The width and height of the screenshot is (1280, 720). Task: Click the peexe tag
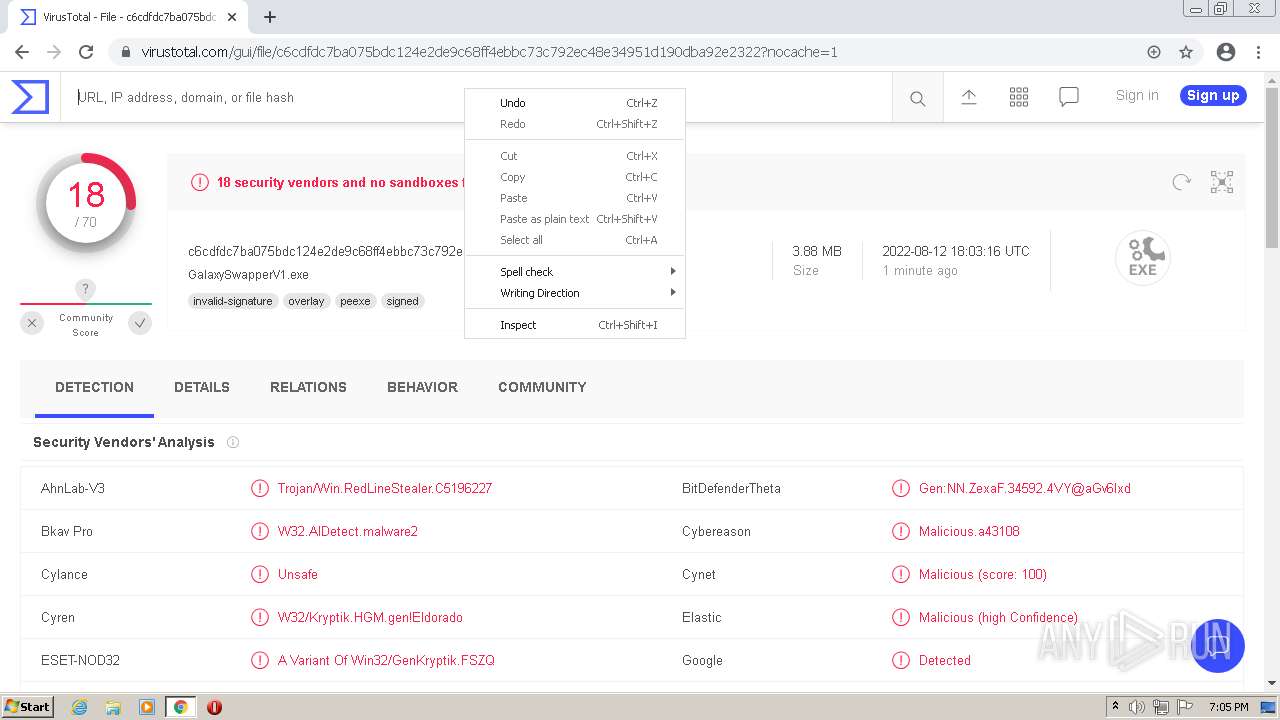(355, 301)
